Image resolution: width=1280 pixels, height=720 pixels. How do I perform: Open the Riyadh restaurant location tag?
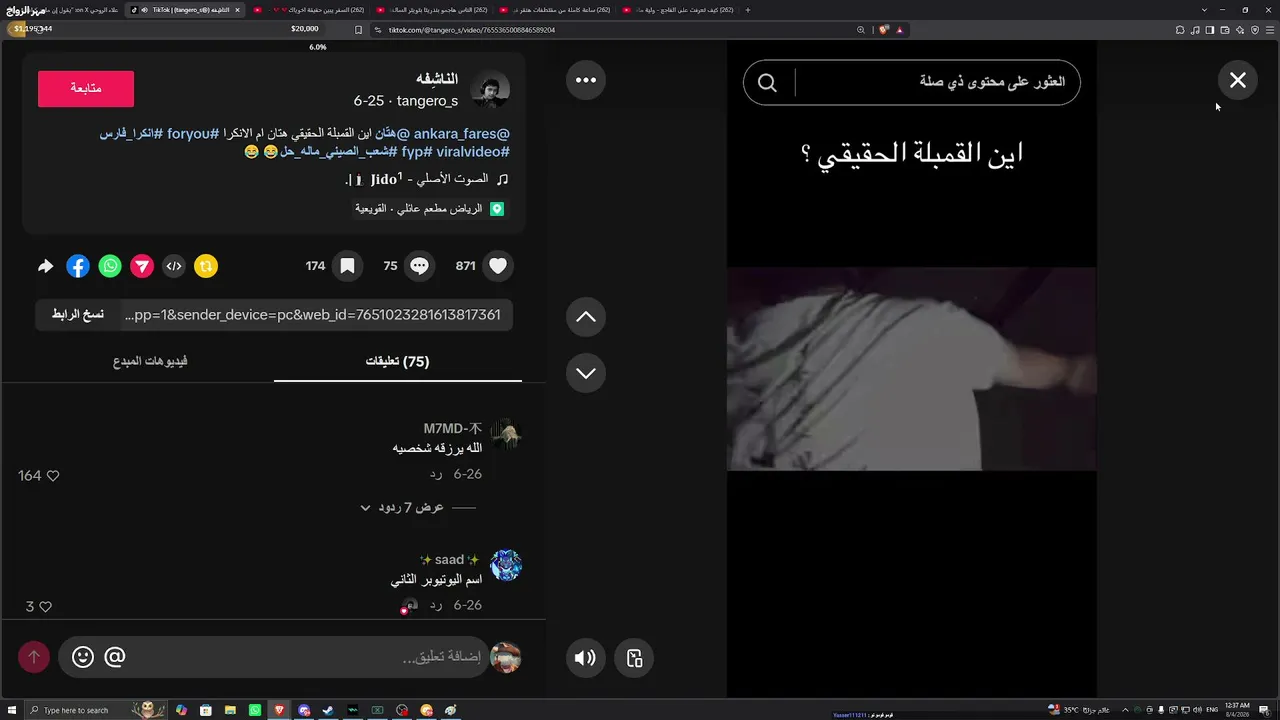coord(429,209)
